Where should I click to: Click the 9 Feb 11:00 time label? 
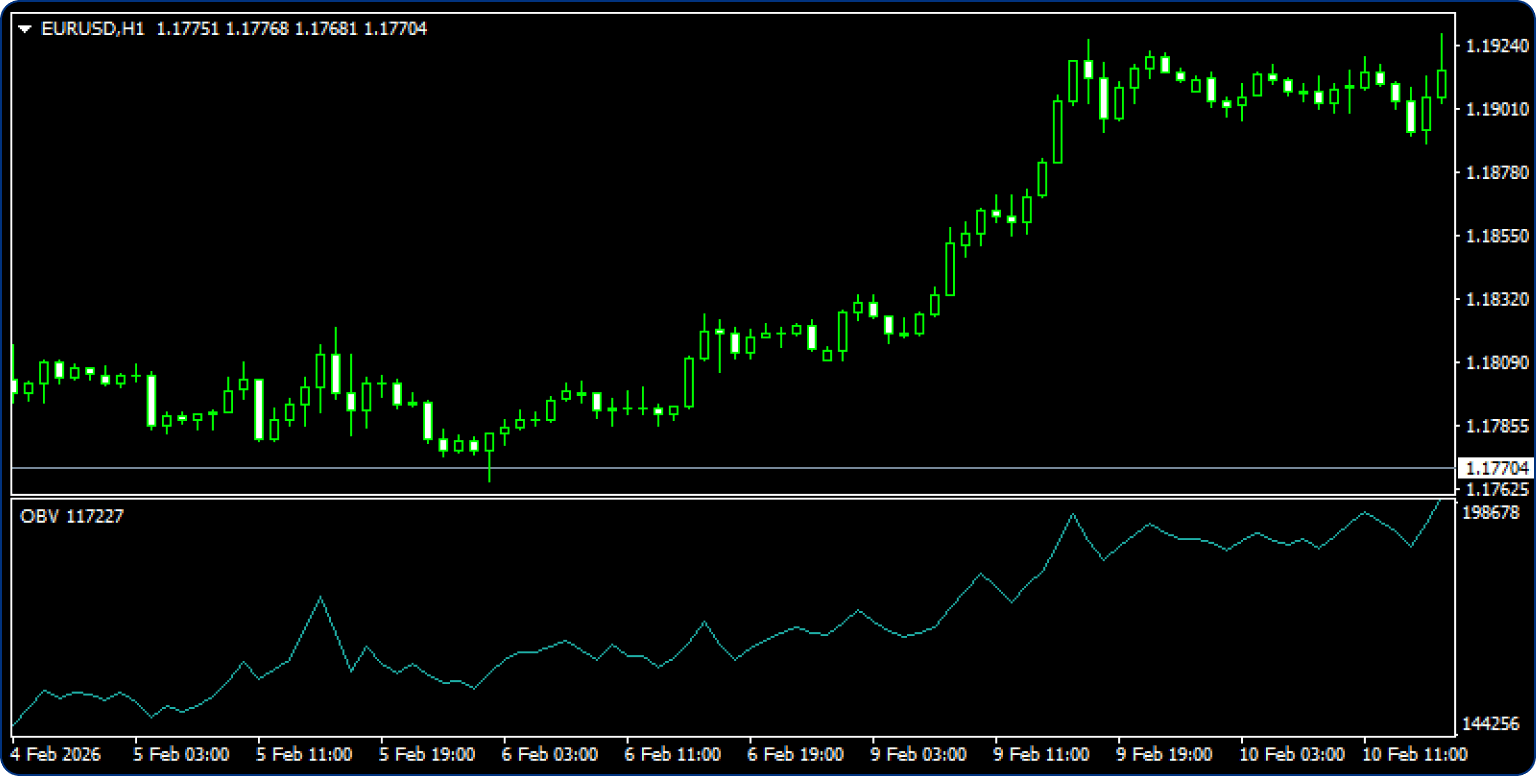[x=1041, y=754]
